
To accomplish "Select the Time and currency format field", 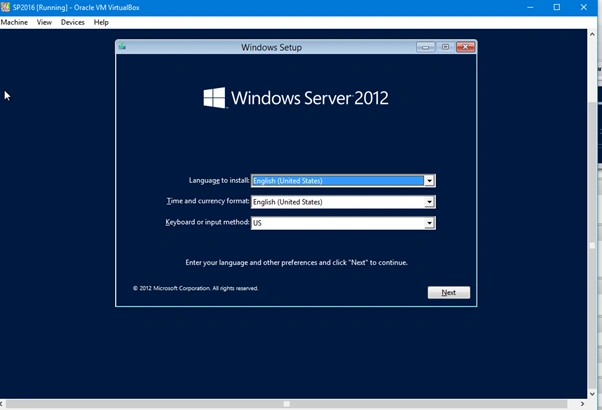I will point(343,202).
